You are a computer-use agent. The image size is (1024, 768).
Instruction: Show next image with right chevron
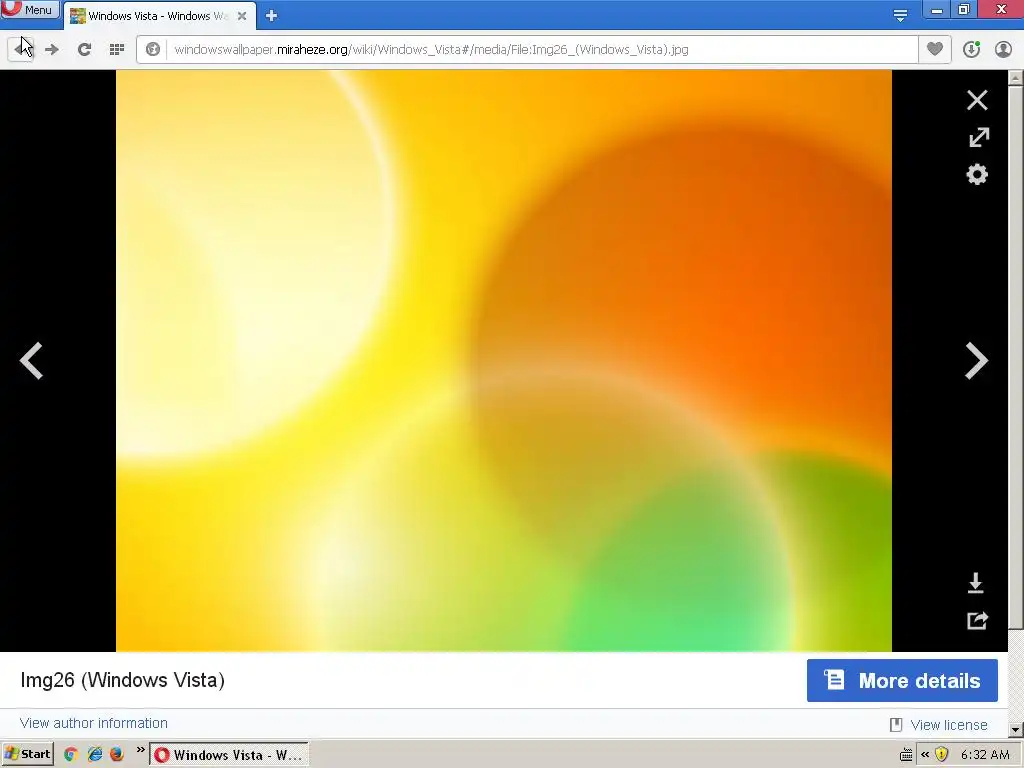pos(976,360)
